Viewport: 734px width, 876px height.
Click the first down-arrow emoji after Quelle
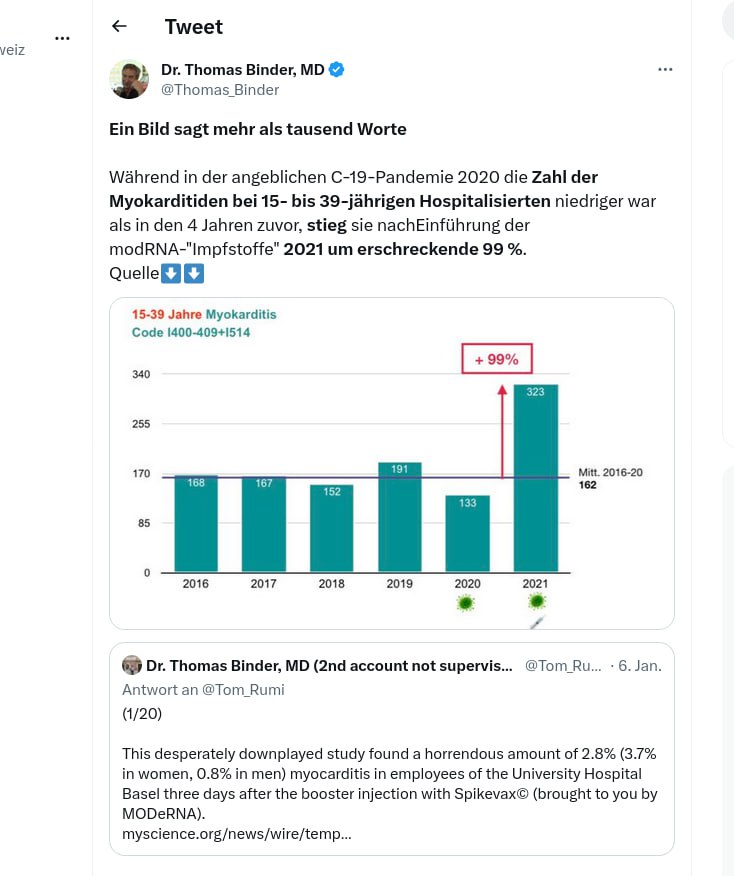[x=170, y=273]
